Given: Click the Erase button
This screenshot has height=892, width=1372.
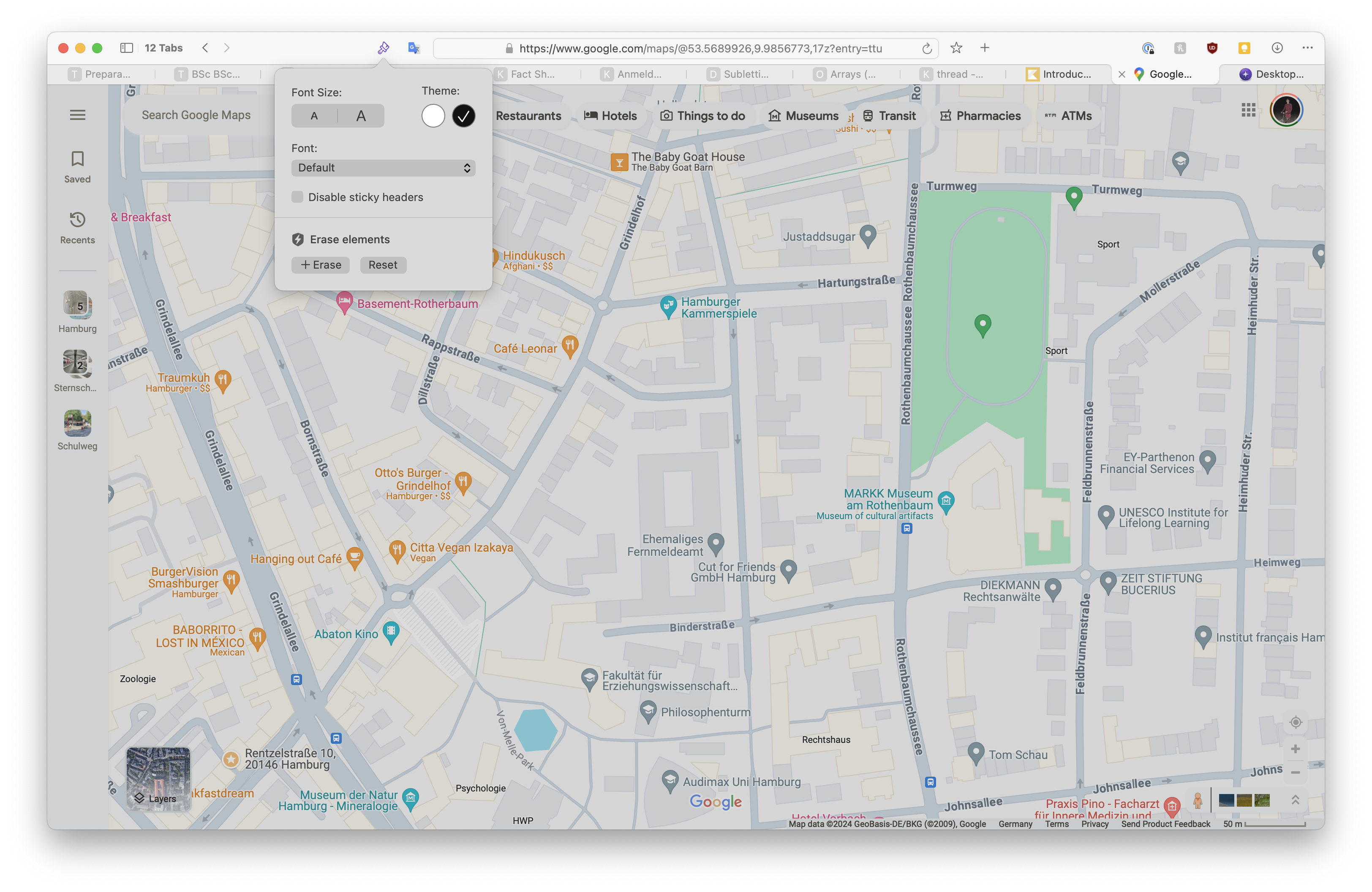Looking at the screenshot, I should pyautogui.click(x=321, y=265).
